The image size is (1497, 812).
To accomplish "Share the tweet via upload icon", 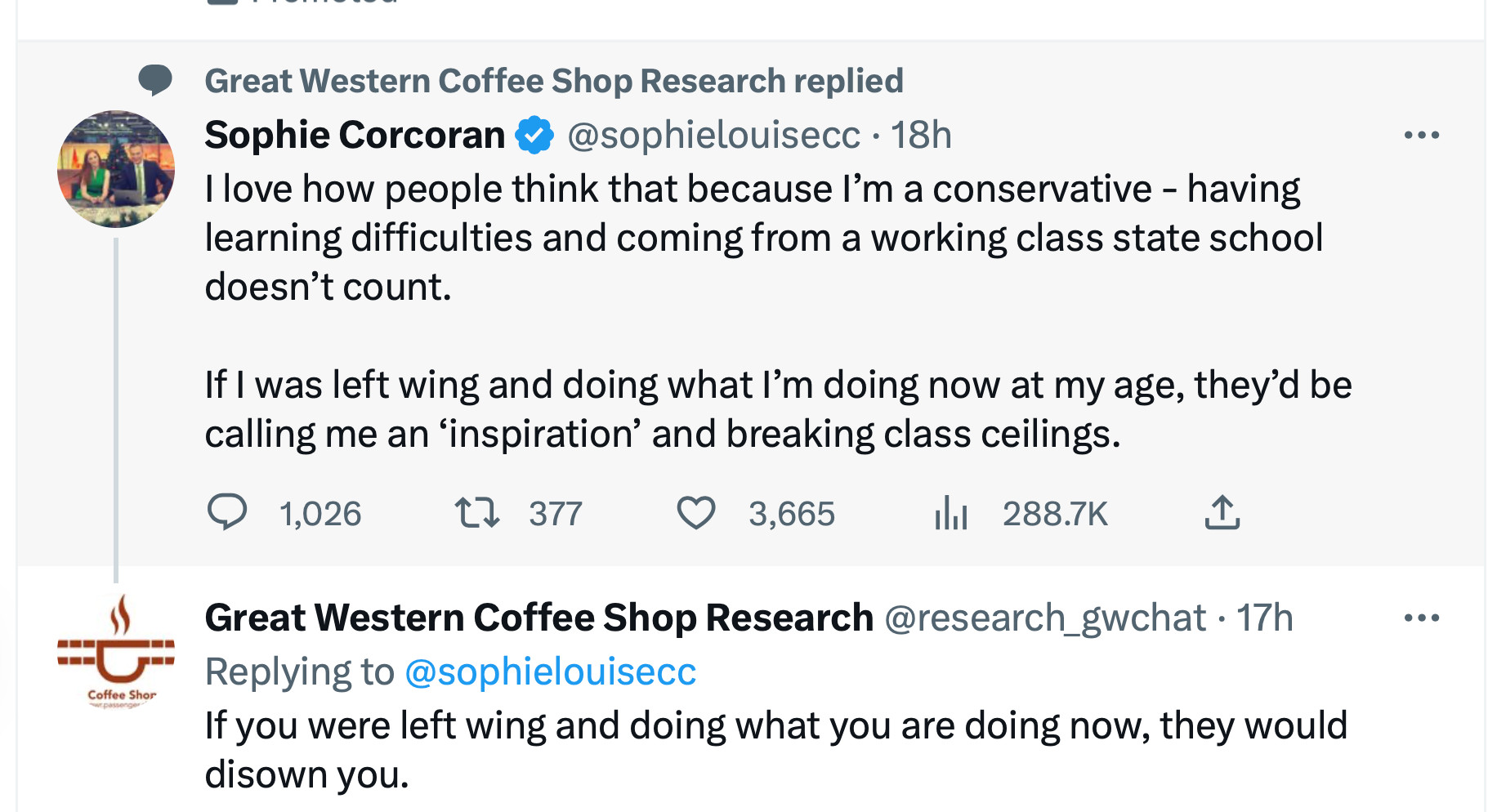I will [x=1222, y=512].
